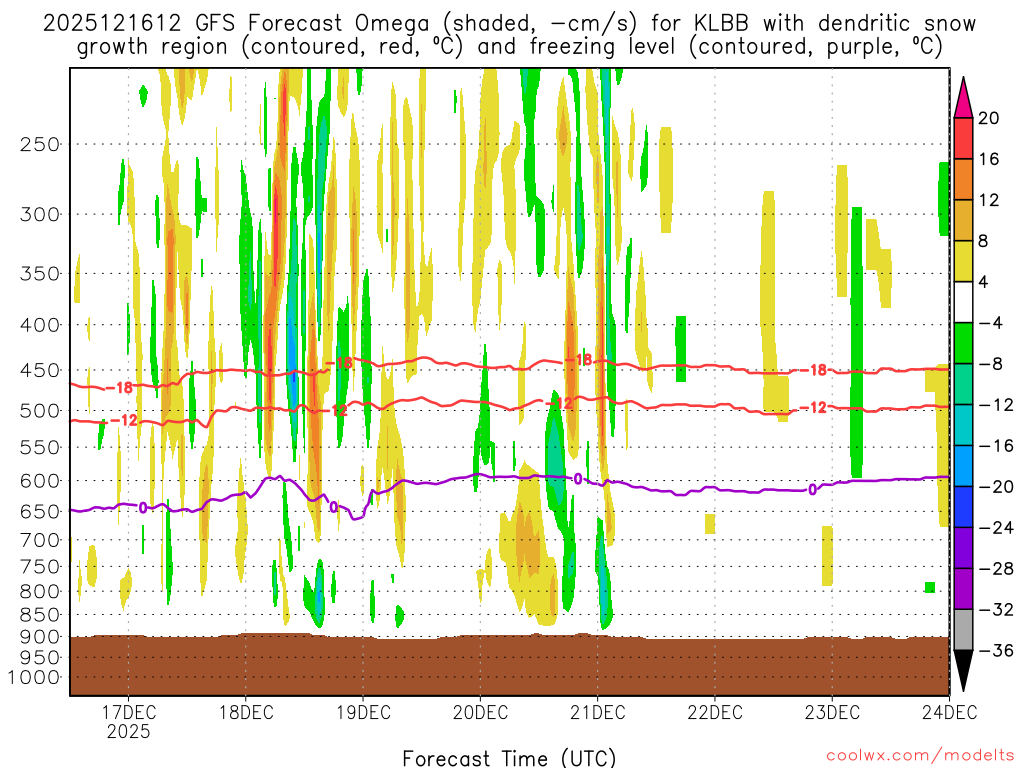The image size is (1024, 768).
Task: Click the 850 pressure level label
Action: click(40, 615)
